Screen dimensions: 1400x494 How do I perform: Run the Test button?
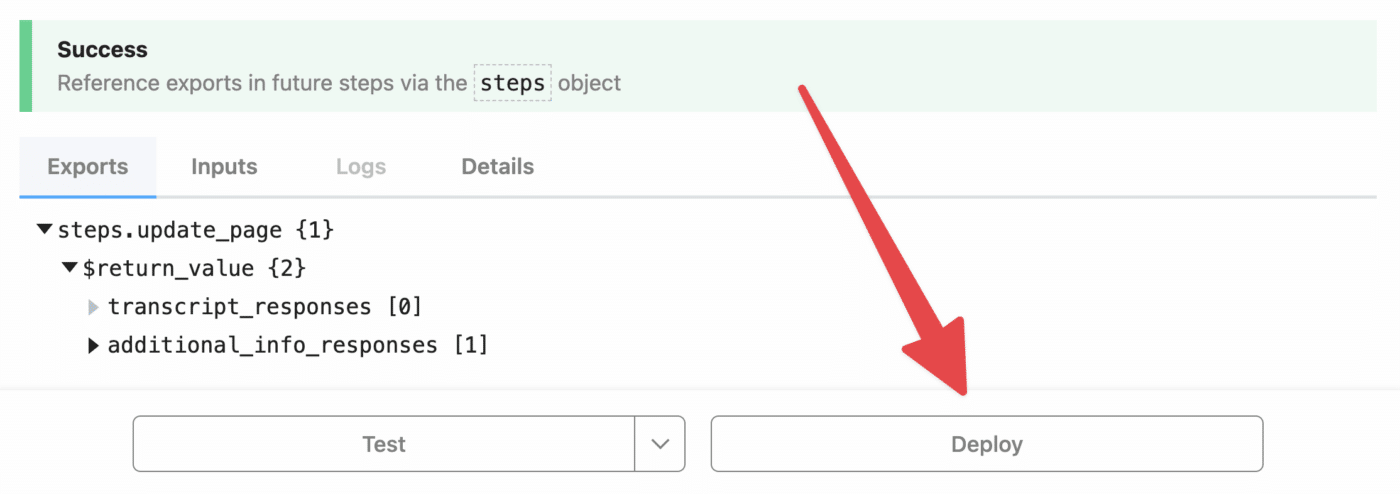pos(384,444)
